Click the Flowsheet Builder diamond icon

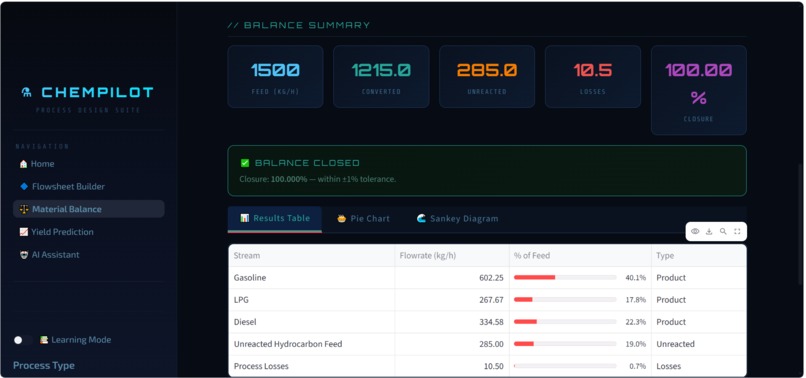24,186
